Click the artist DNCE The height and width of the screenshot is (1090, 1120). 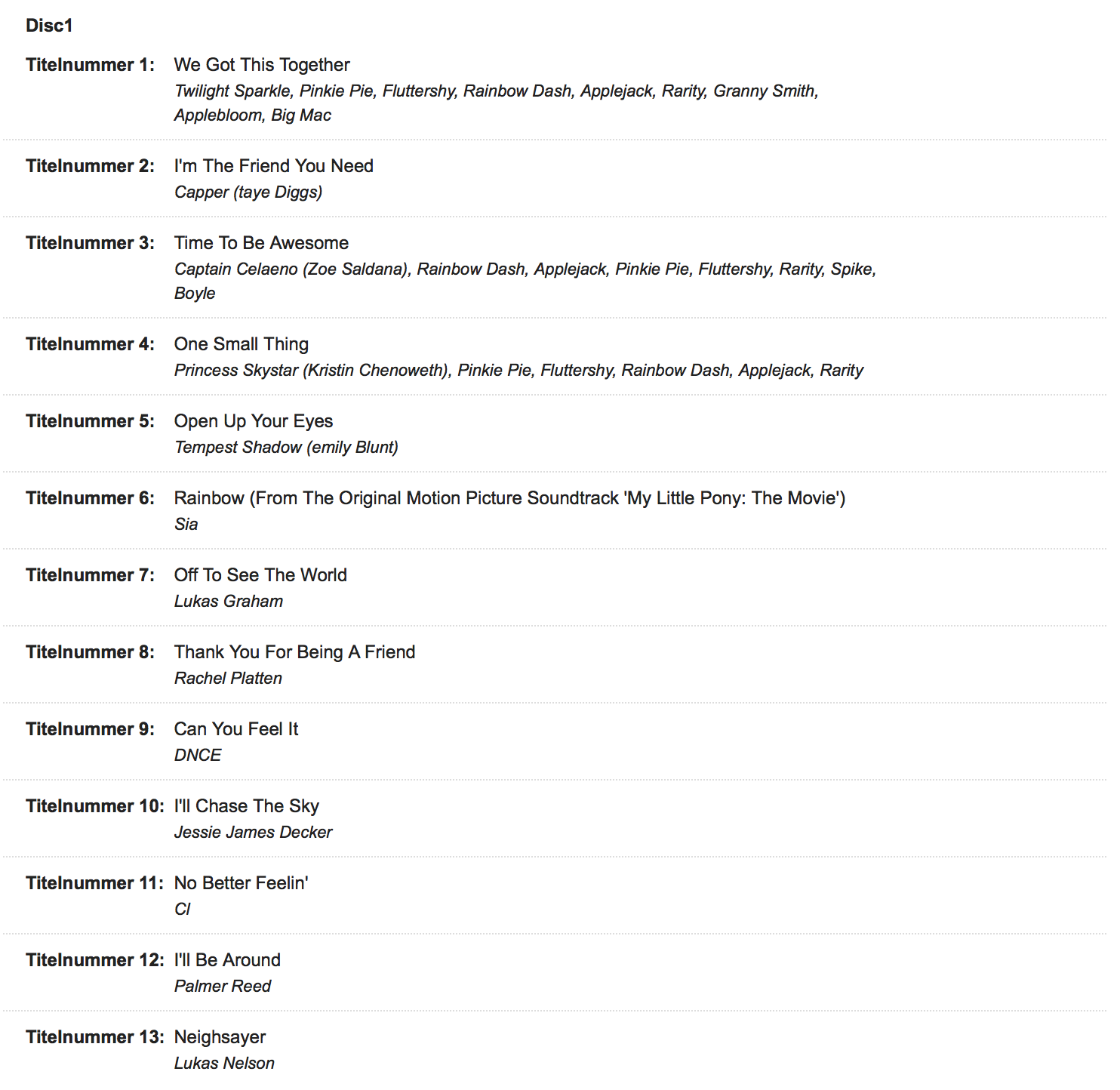[198, 756]
